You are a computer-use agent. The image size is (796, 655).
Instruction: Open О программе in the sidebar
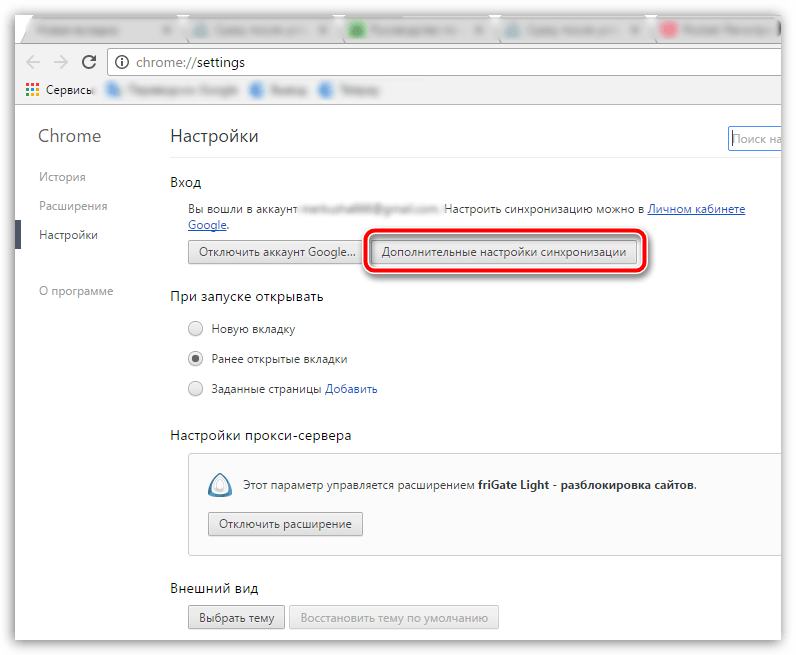tap(76, 291)
